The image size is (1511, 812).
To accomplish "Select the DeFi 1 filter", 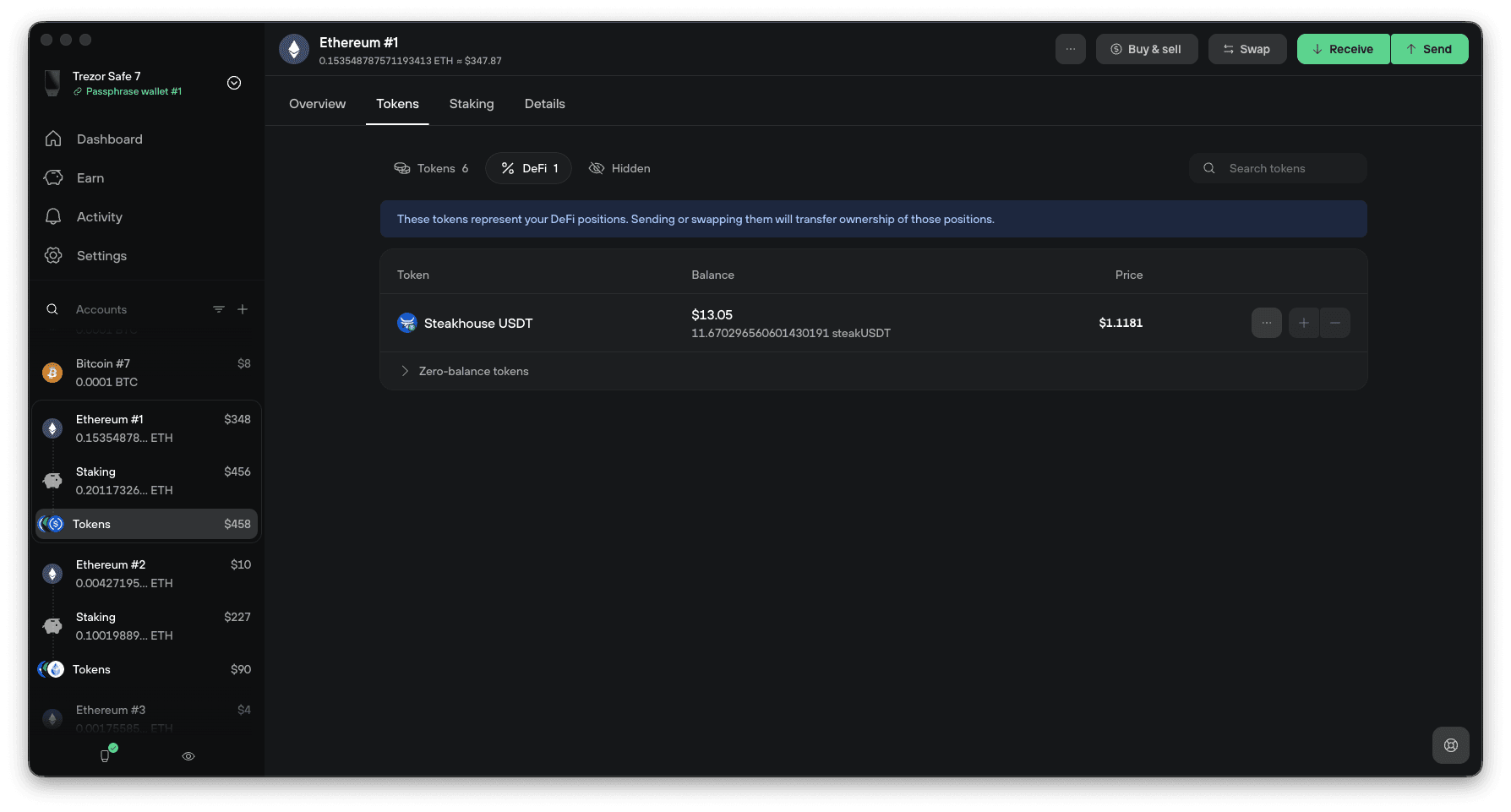I will (528, 168).
